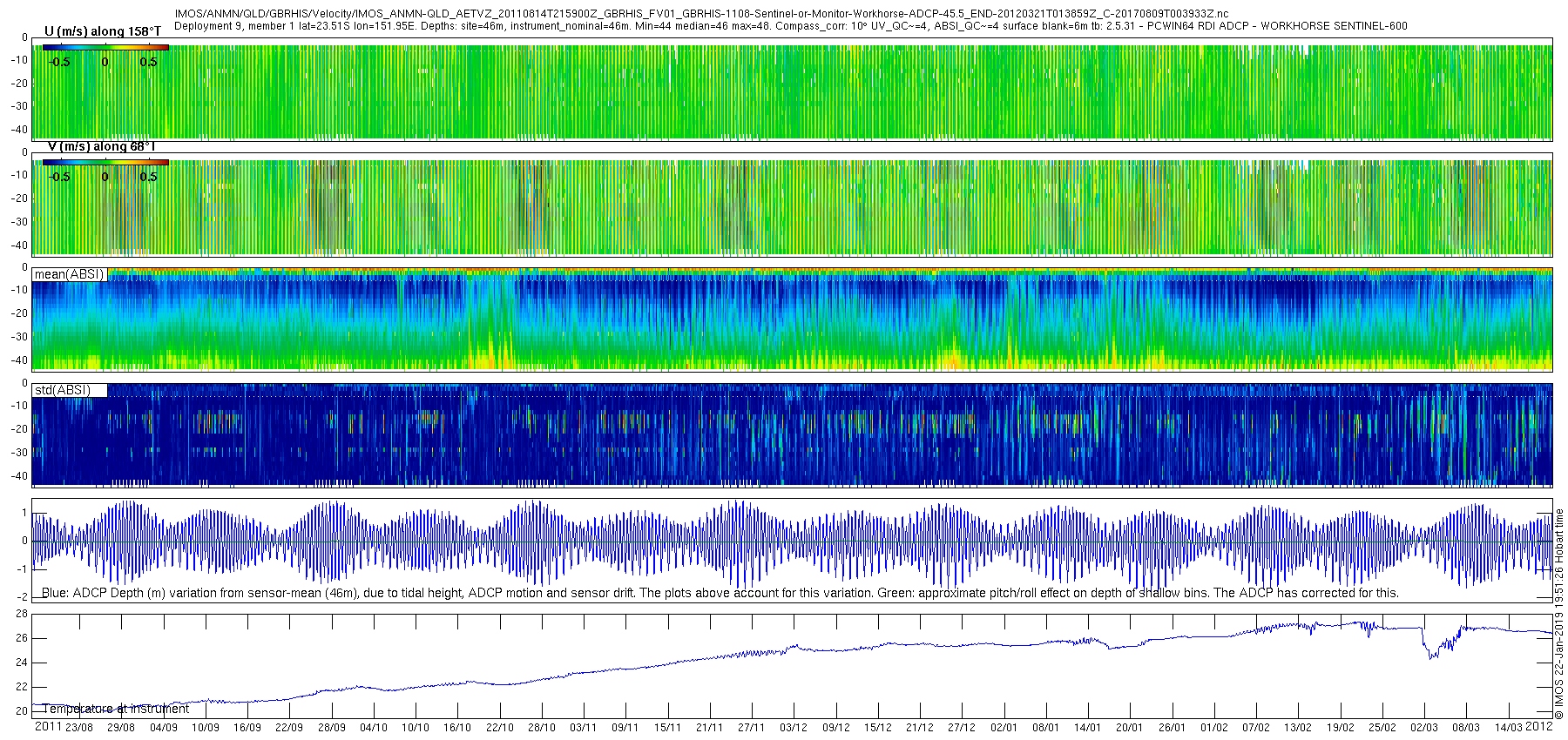Viewport: 1568px width, 740px height.
Task: Click the std(ABSI) panel label
Action: point(63,390)
